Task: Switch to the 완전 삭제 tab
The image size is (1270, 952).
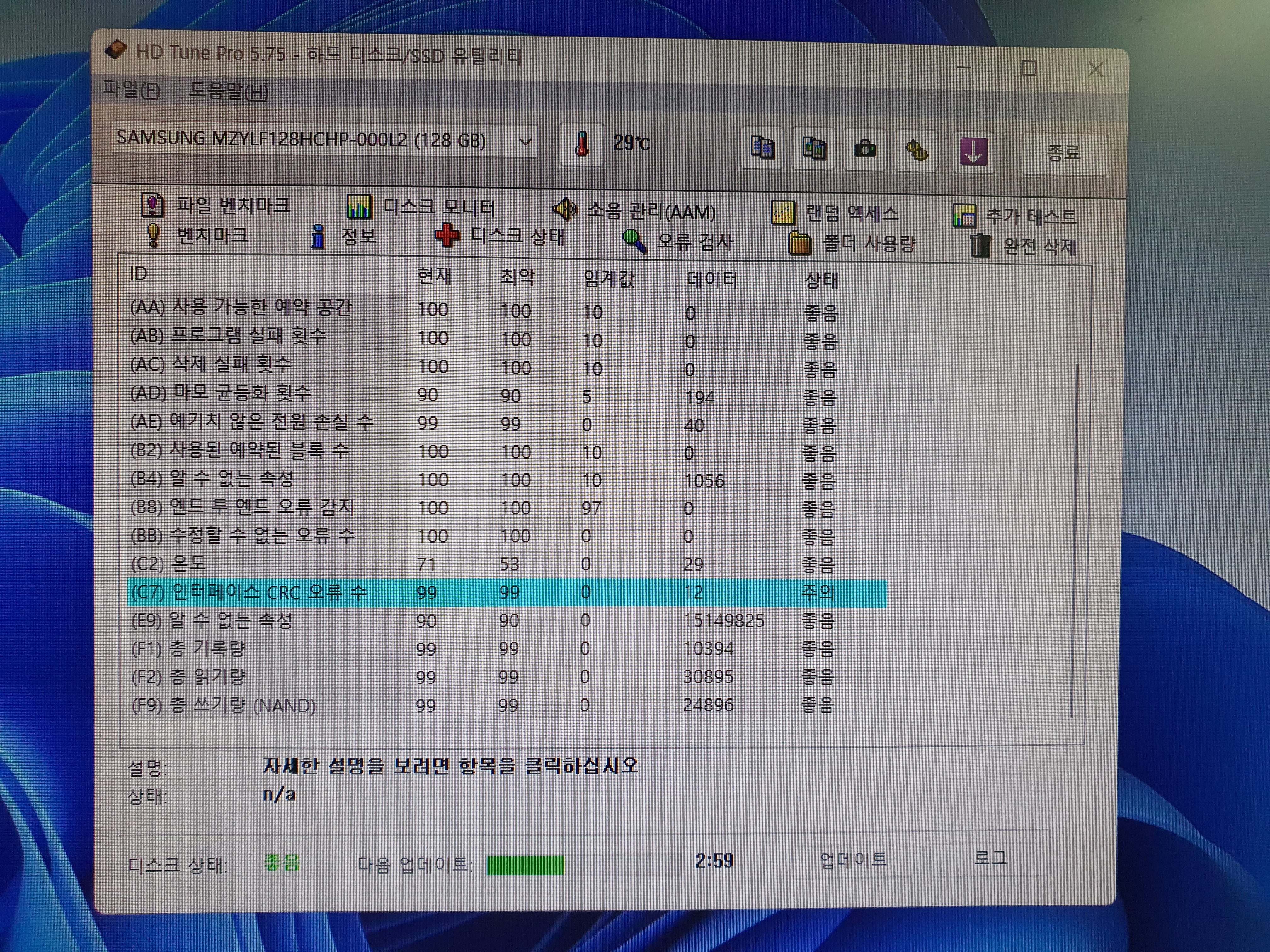Action: (x=1023, y=246)
